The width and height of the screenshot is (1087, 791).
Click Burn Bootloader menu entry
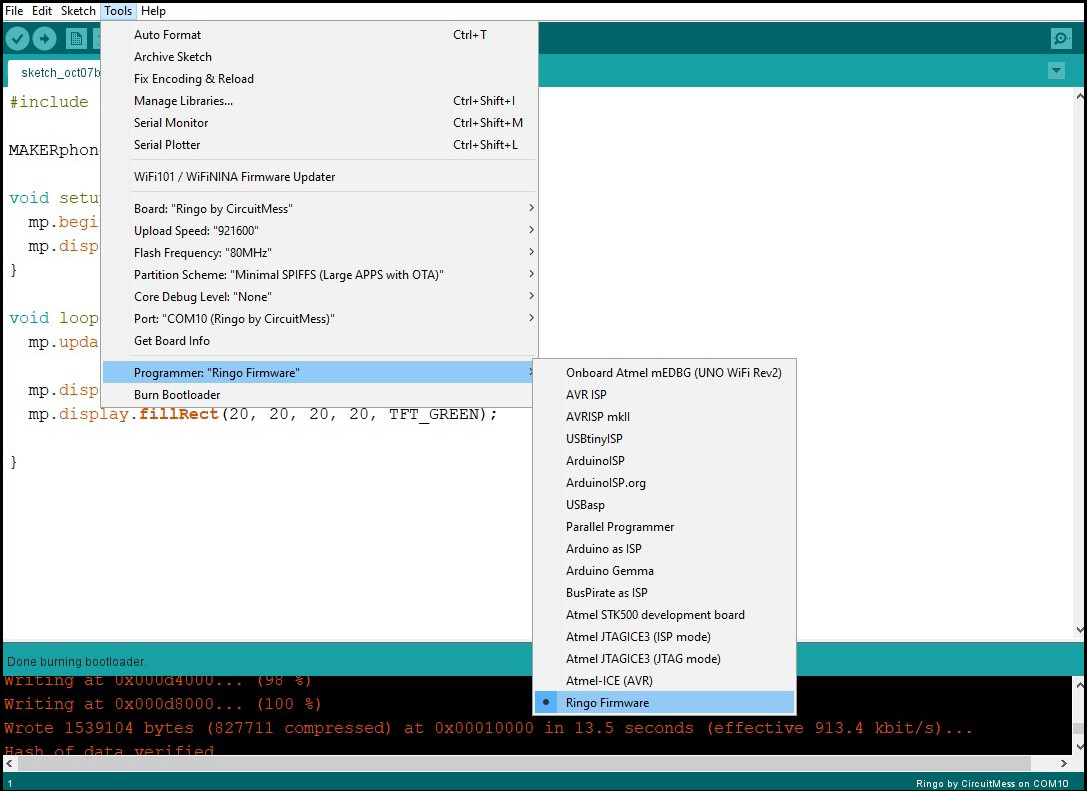click(177, 395)
